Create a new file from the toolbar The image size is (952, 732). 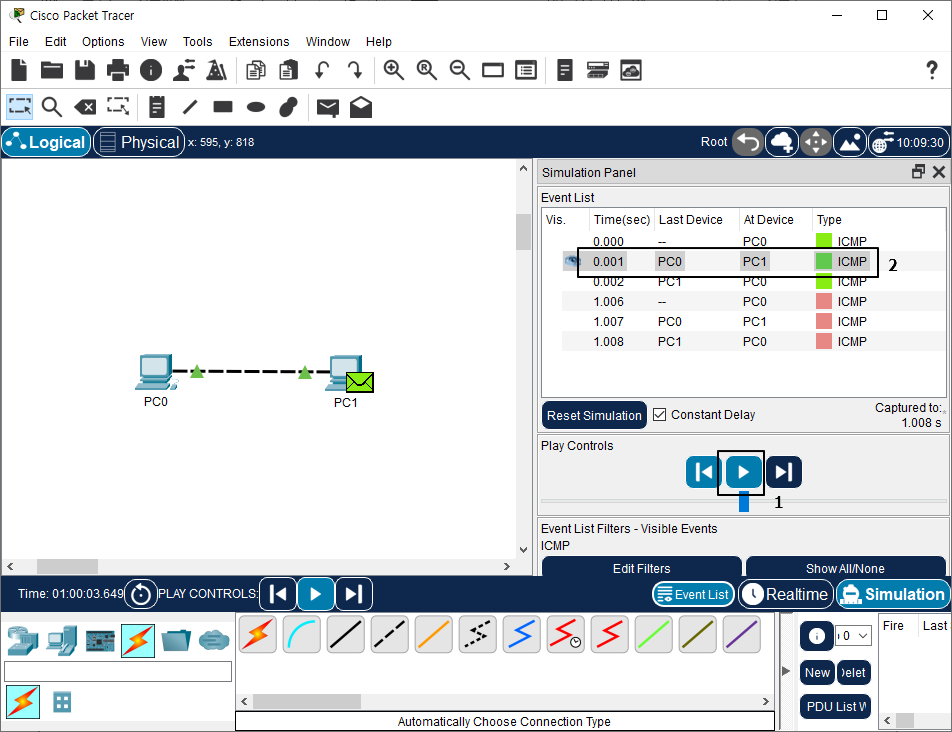(19, 70)
